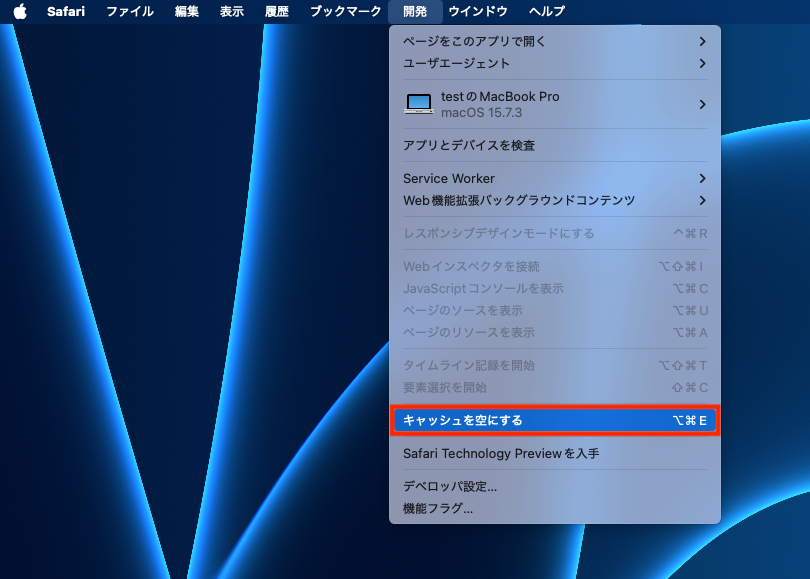Select ページのソースを表示 item
The image size is (810, 579).
coord(555,310)
